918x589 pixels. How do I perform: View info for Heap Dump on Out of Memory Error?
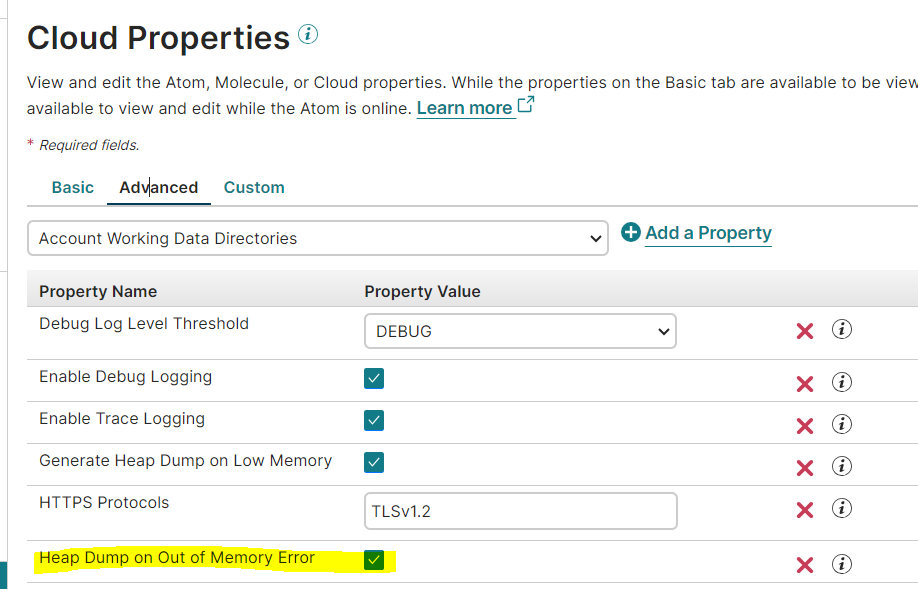842,564
